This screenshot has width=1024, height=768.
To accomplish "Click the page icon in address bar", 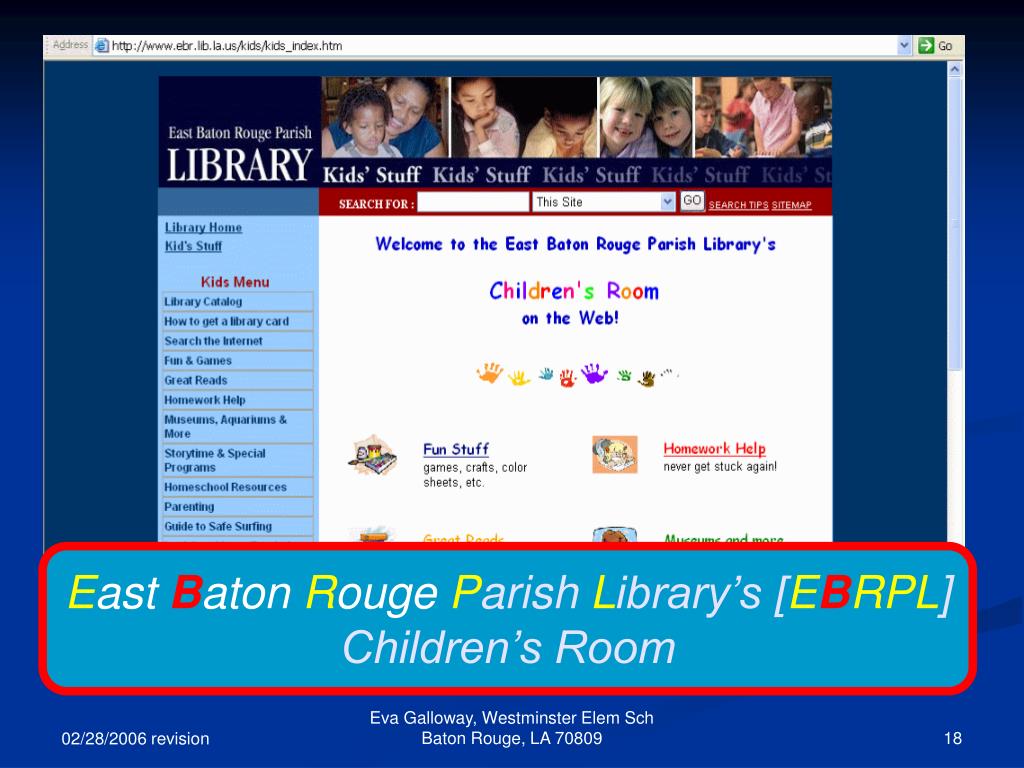I will 101,46.
